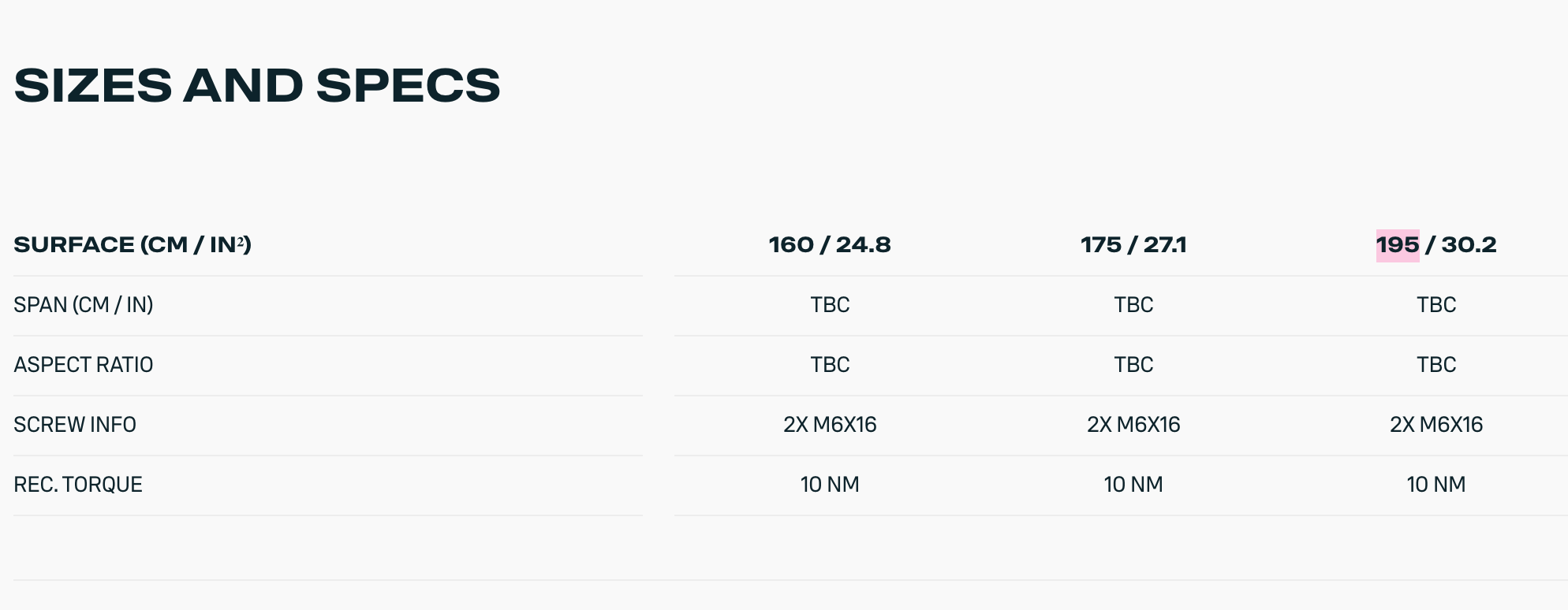Click aspect ratio TBC in 160 column

click(830, 364)
